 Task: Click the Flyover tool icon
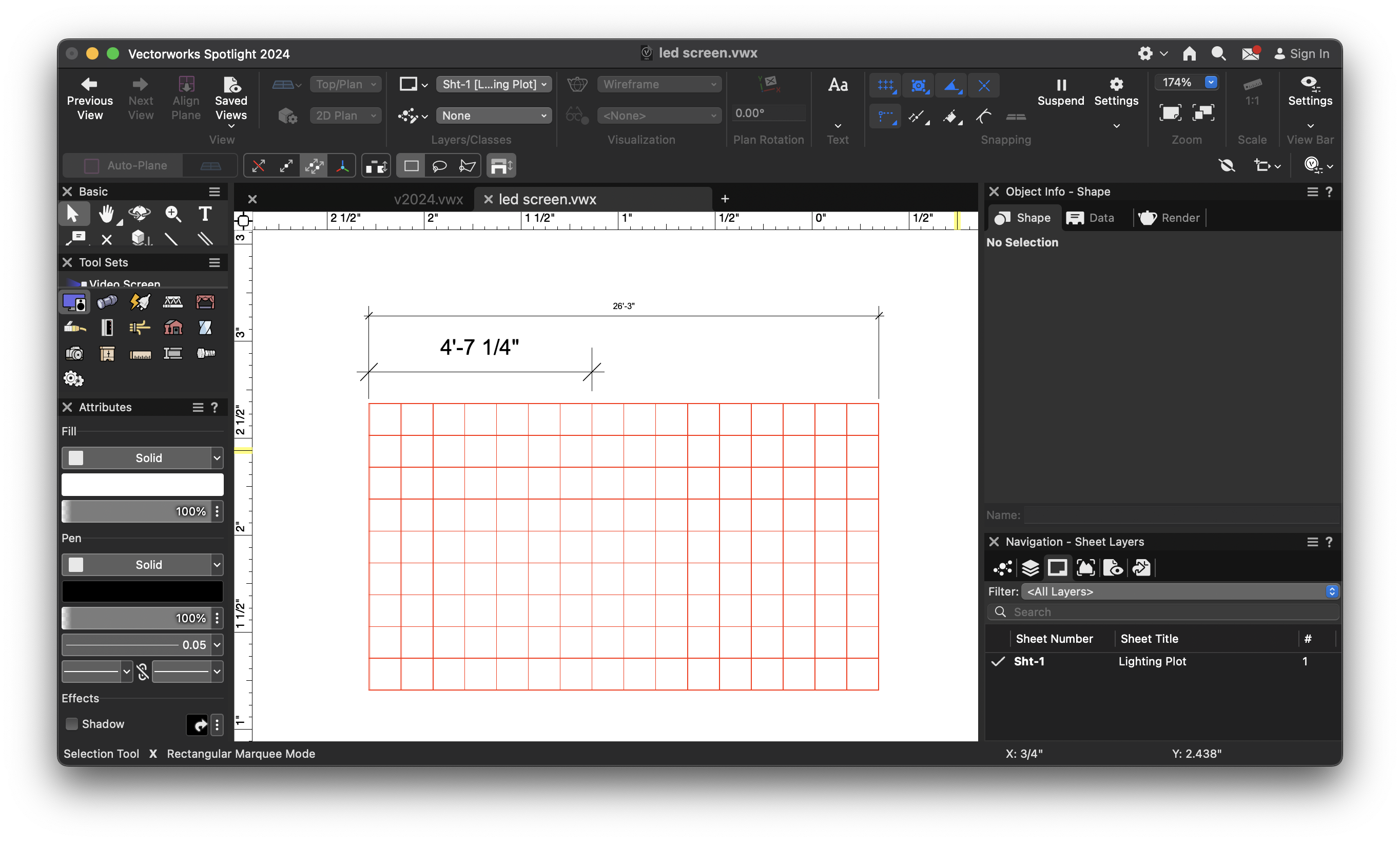point(140,214)
